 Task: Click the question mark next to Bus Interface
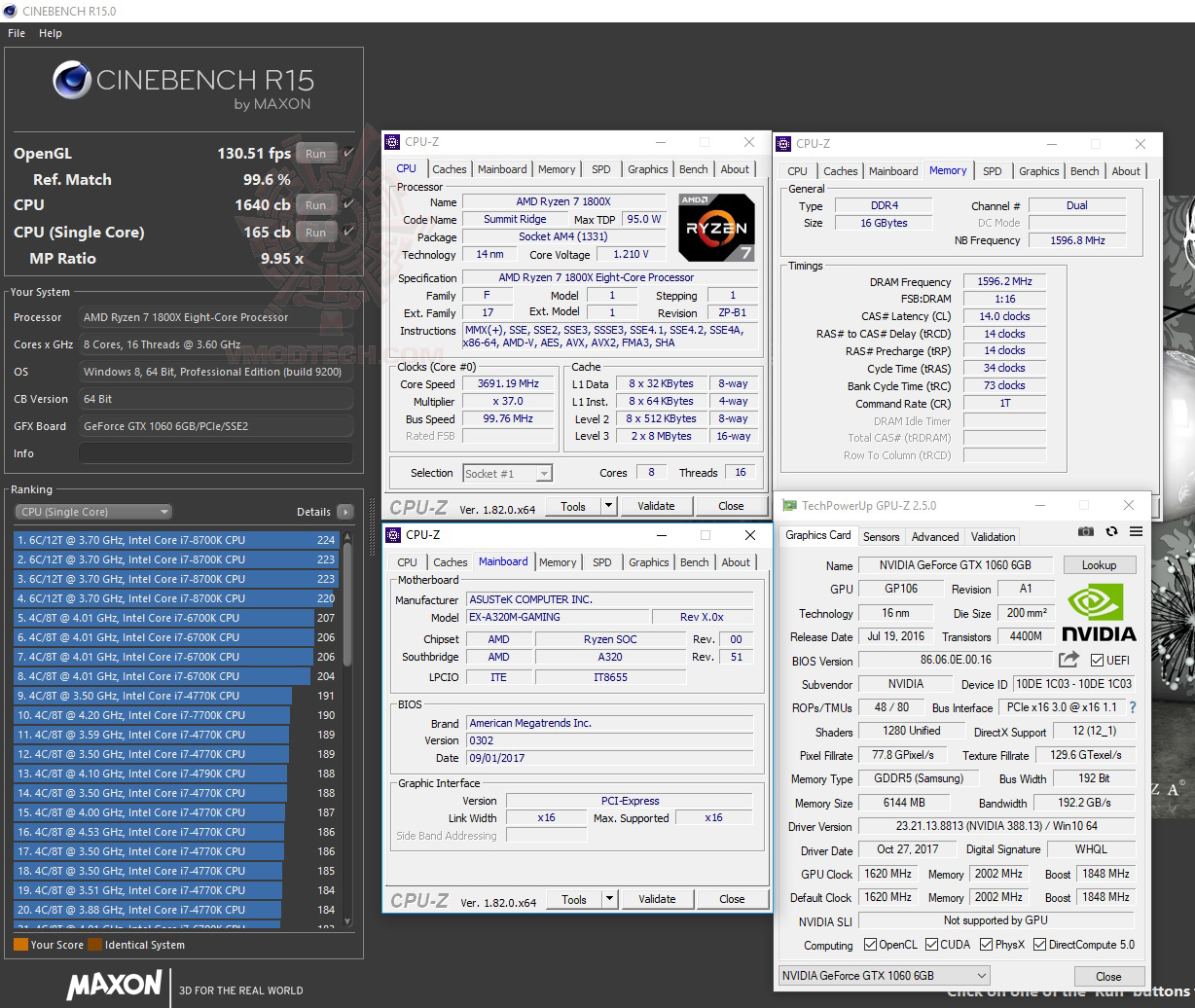point(1132,707)
